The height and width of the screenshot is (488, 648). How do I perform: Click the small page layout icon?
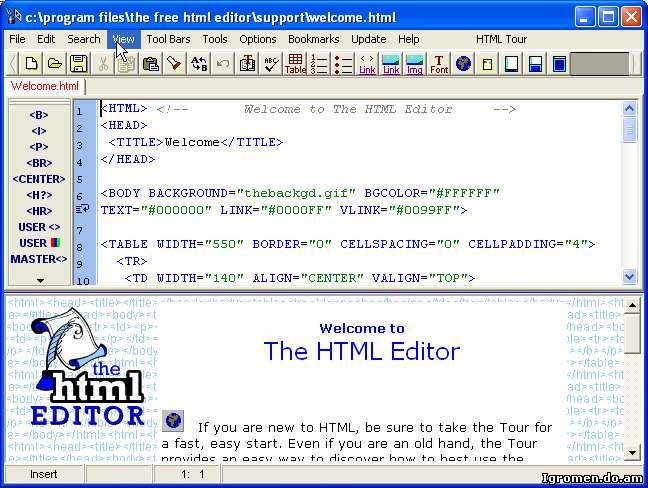point(487,64)
